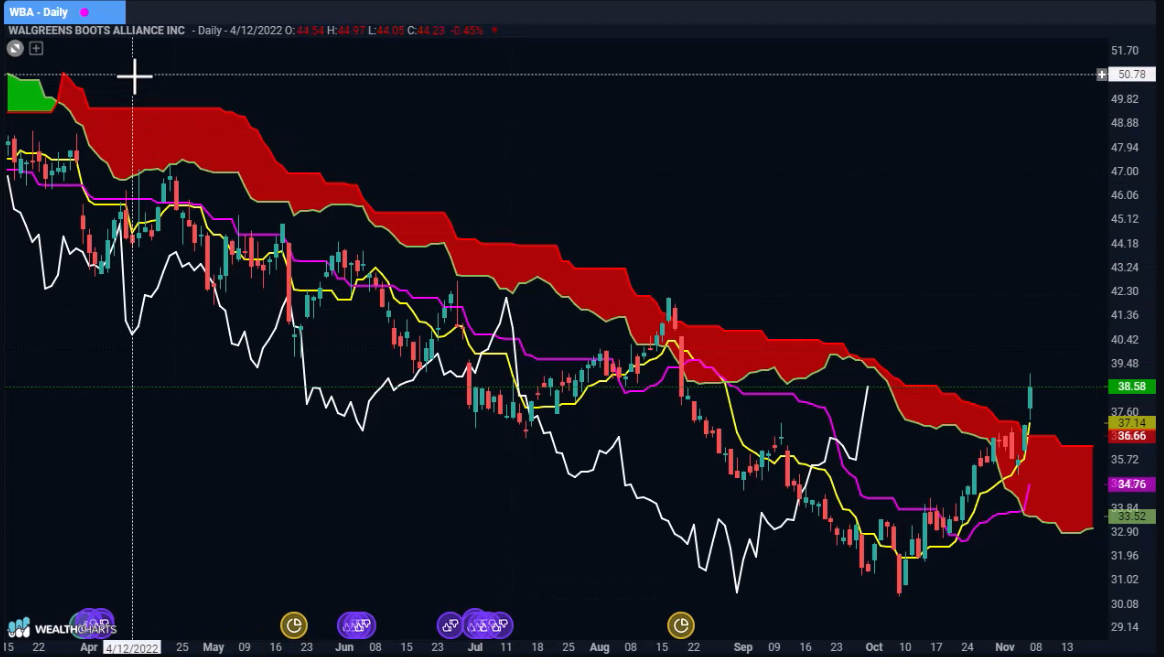Viewport: 1164px width, 657px height.
Task: Click the round gray hide-drawings icon
Action: pyautogui.click(x=15, y=48)
